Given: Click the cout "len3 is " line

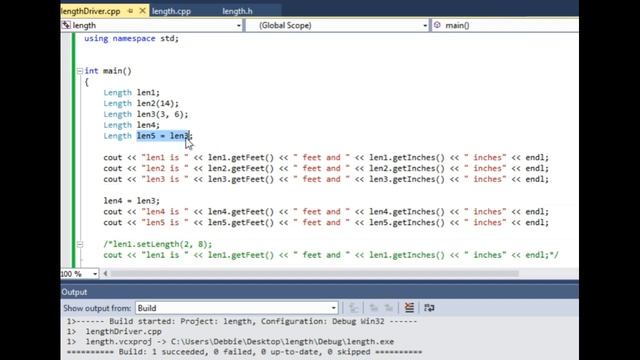Looking at the screenshot, I should tap(326, 179).
